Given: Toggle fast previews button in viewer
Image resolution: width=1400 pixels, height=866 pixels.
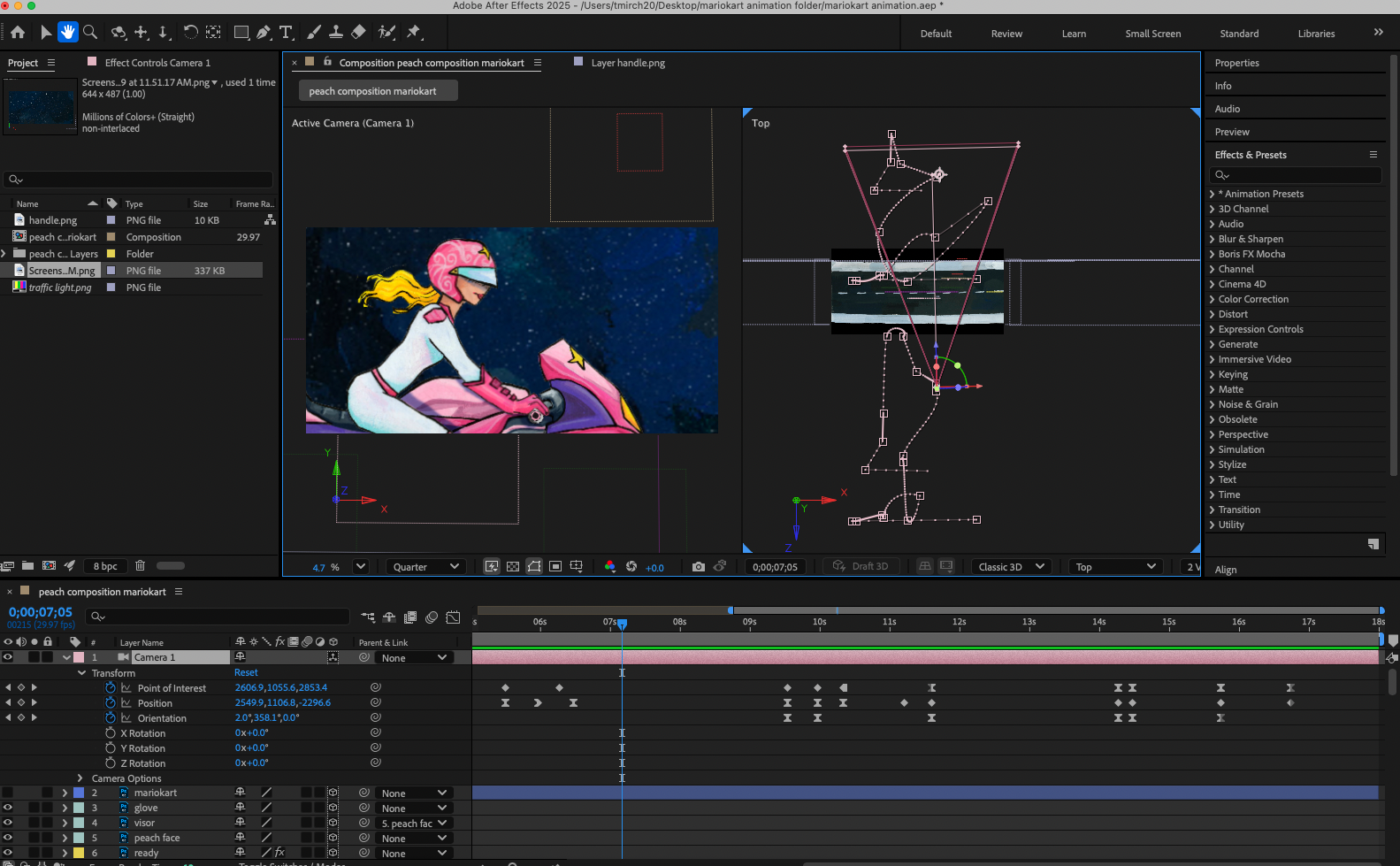Looking at the screenshot, I should pos(492,567).
